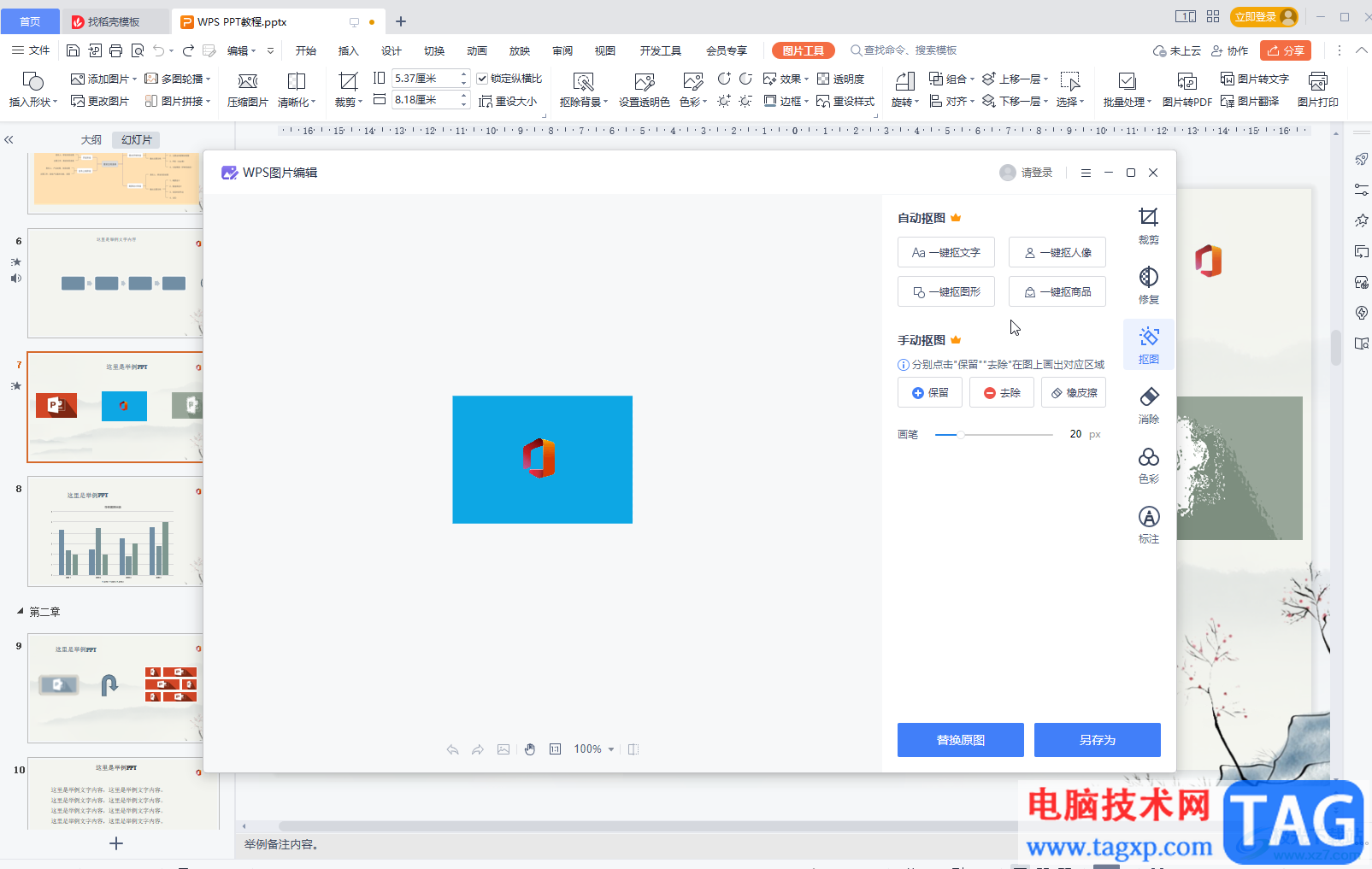Select slide 6 thumbnail

pyautogui.click(x=115, y=283)
